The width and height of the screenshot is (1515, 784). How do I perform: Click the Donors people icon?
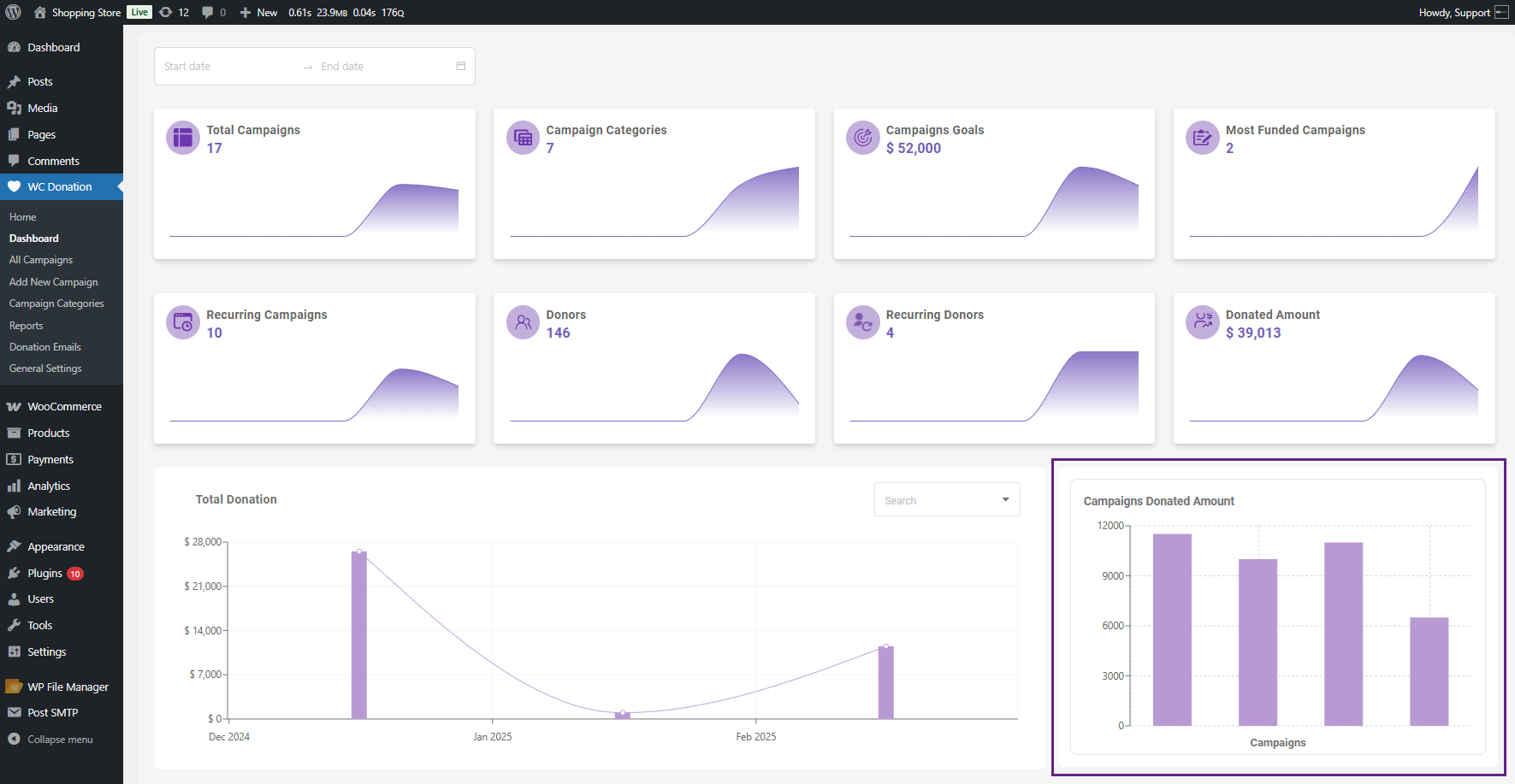(x=523, y=322)
